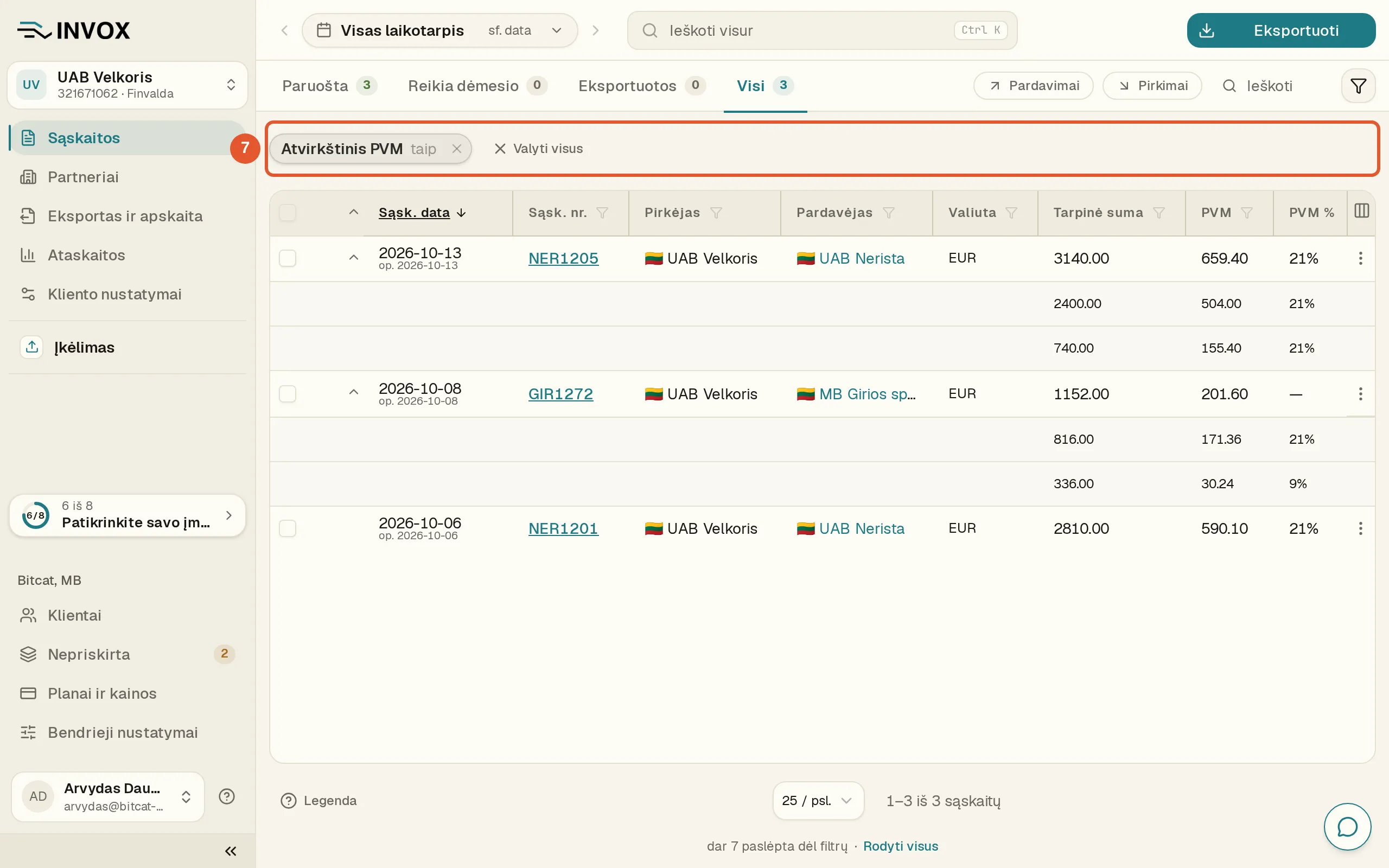This screenshot has height=868, width=1389.
Task: Open the filter funnel button
Action: [x=1358, y=86]
